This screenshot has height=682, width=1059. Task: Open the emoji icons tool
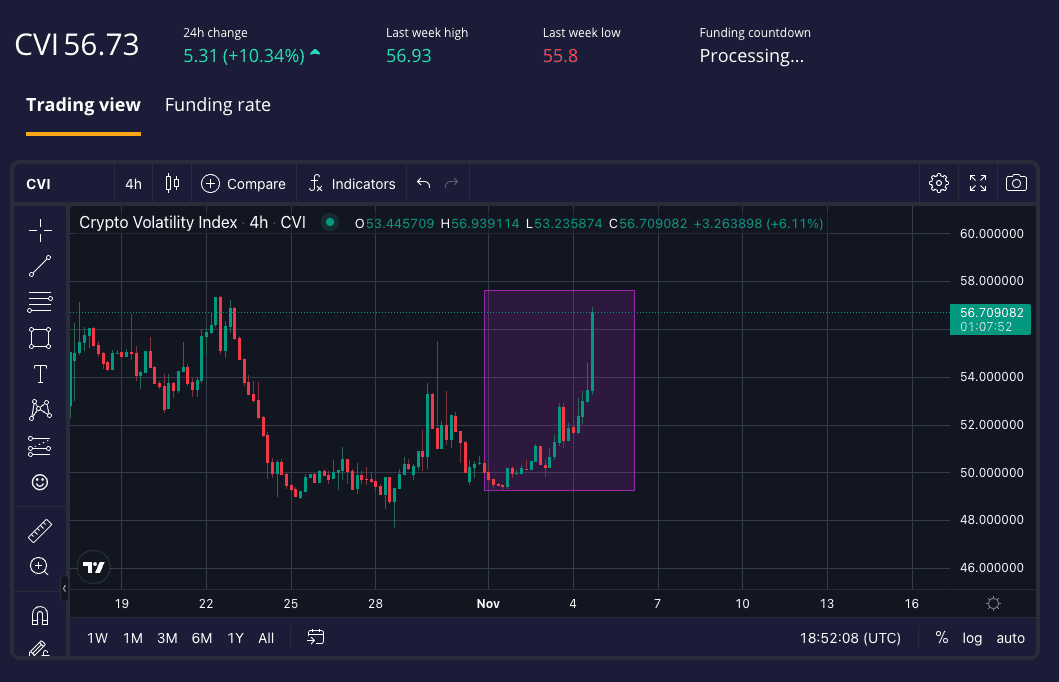point(40,482)
